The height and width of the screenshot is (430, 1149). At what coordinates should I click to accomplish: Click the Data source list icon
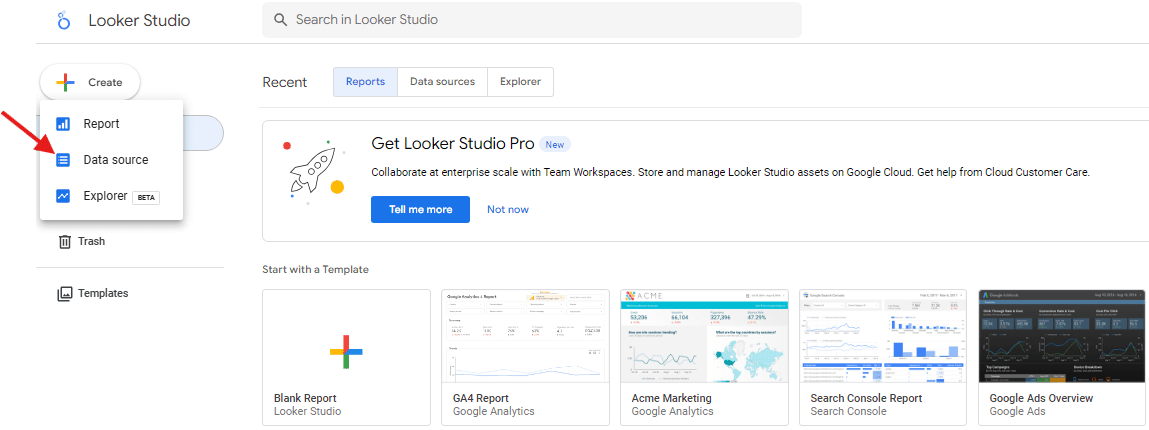(x=63, y=160)
